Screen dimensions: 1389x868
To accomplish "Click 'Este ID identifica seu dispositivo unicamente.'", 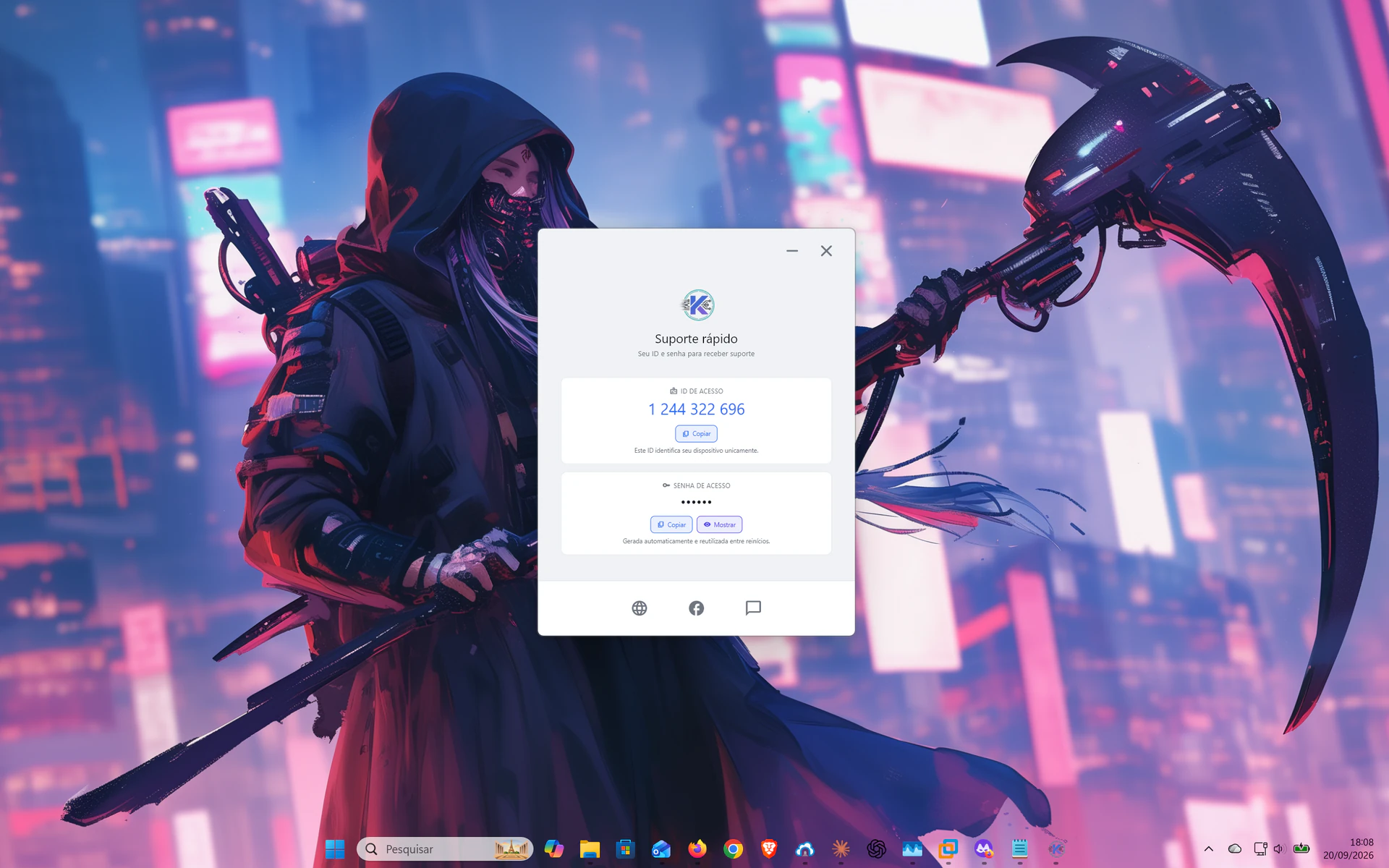I will pyautogui.click(x=696, y=451).
